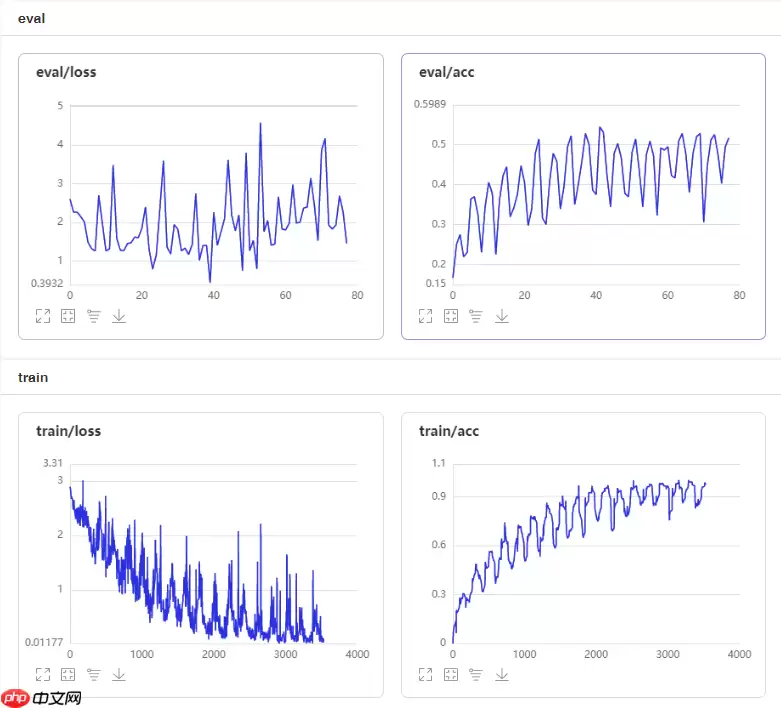Viewport: 781px width, 708px height.
Task: Enlarge the train/acc chart to fullscreen
Action: [425, 675]
